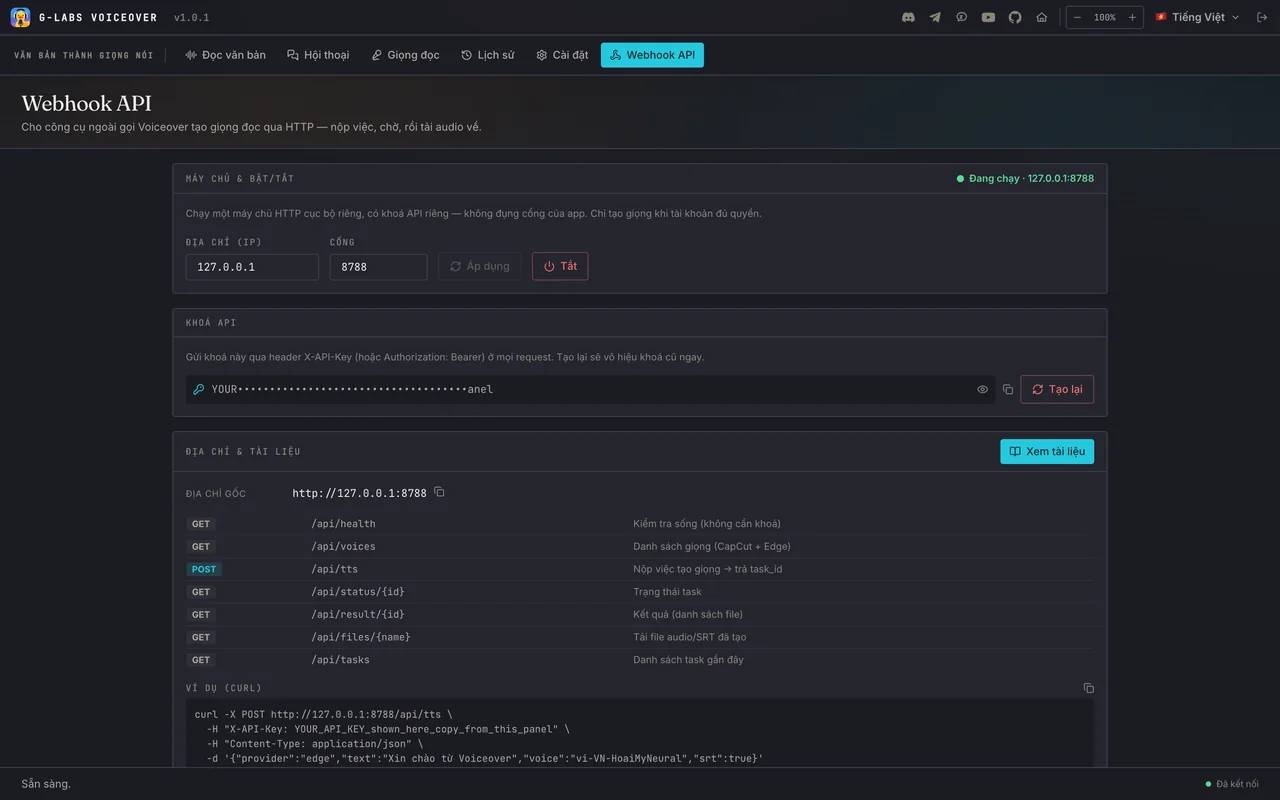Copy the API key with copy icon

pos(1008,389)
